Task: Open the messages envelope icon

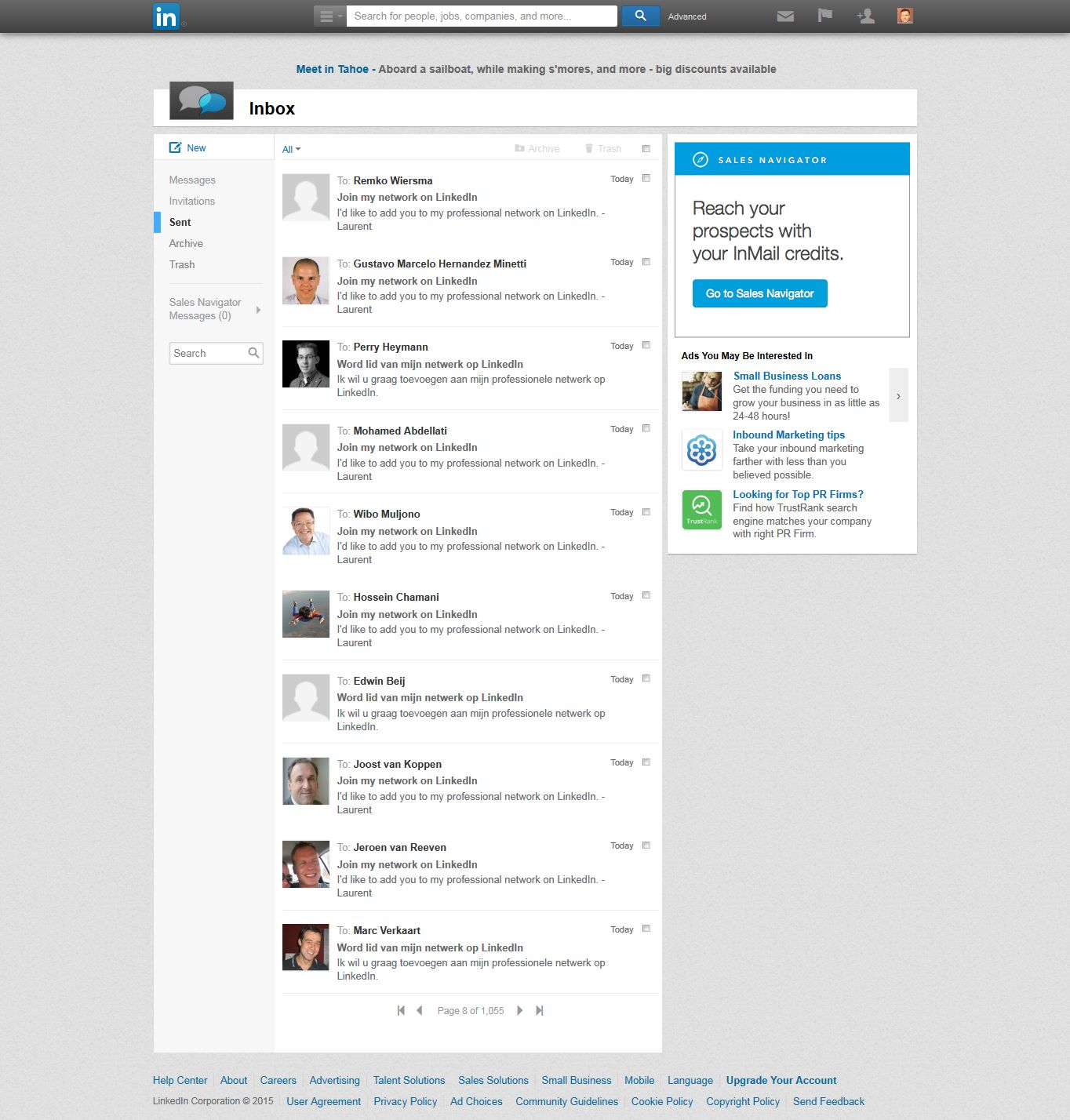Action: pos(785,16)
